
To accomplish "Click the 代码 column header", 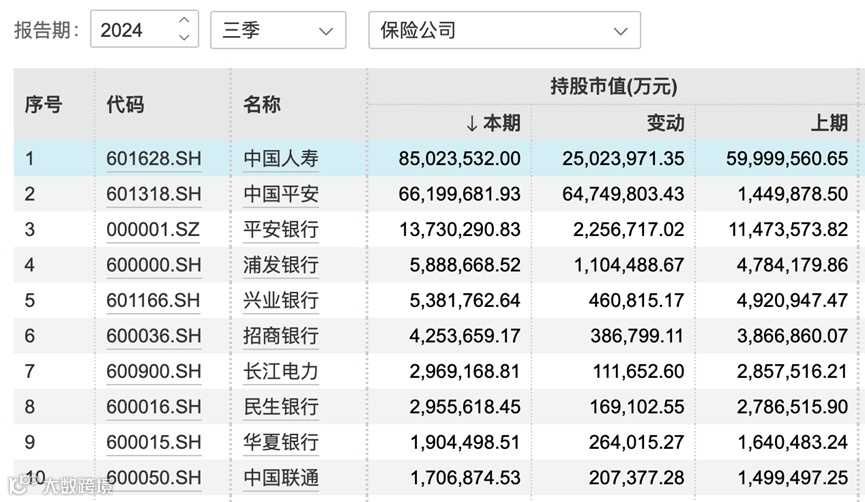I will [x=125, y=104].
